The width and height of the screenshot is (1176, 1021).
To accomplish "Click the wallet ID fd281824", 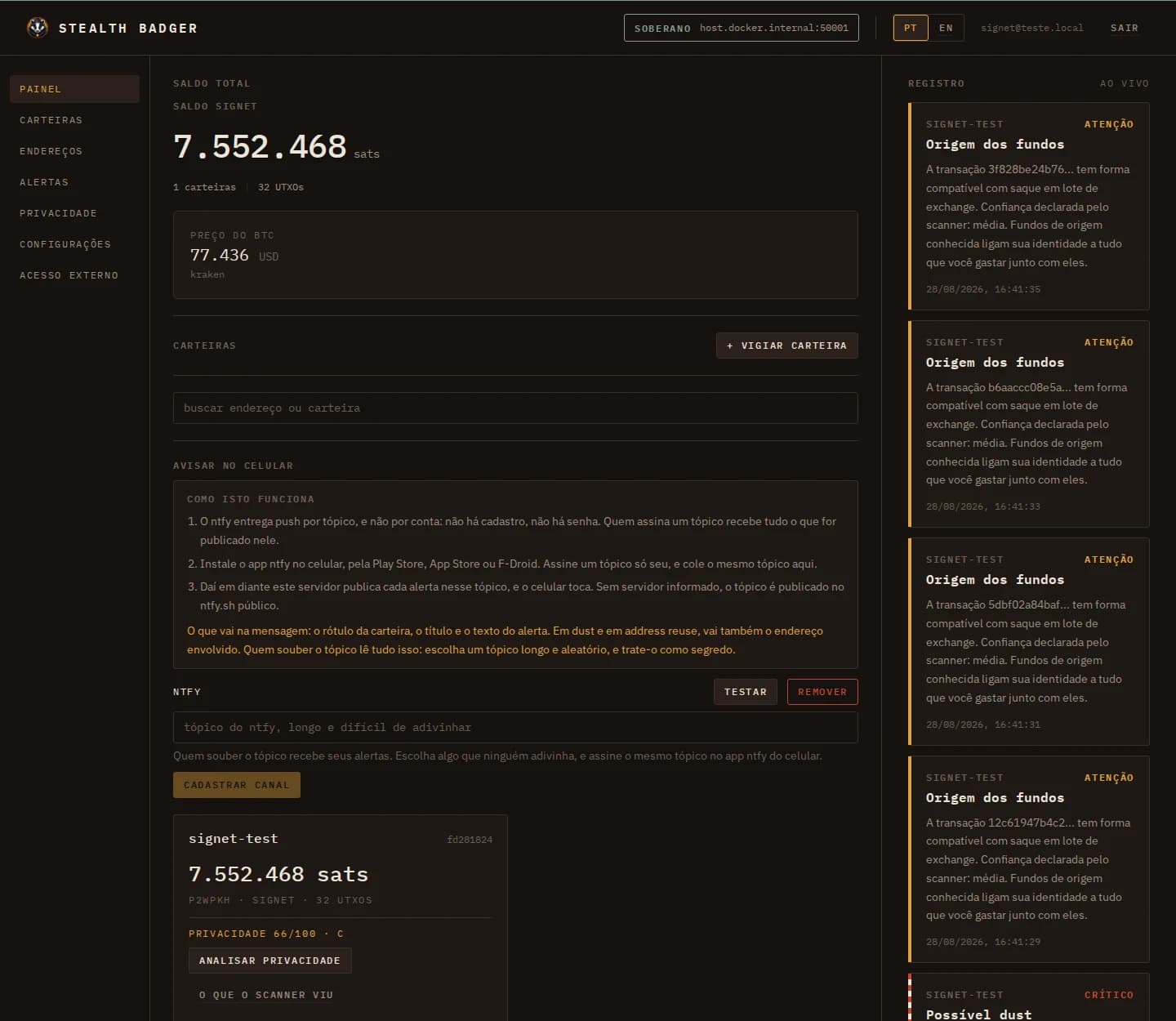I will (470, 840).
